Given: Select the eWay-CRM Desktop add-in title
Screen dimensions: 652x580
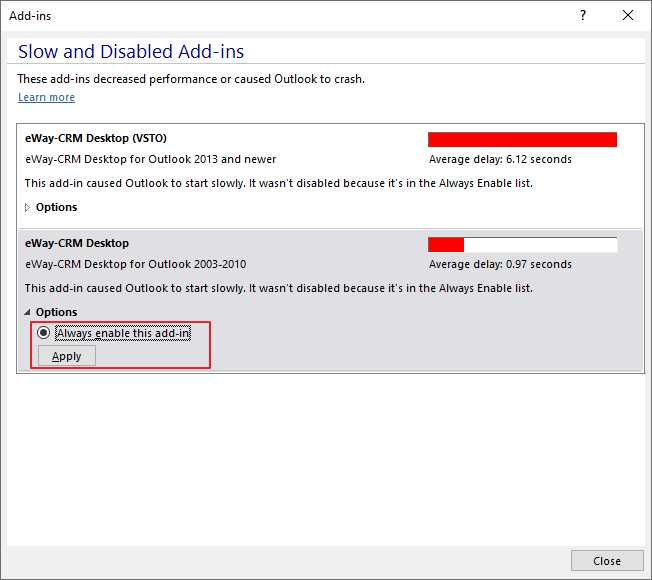Looking at the screenshot, I should coord(77,243).
